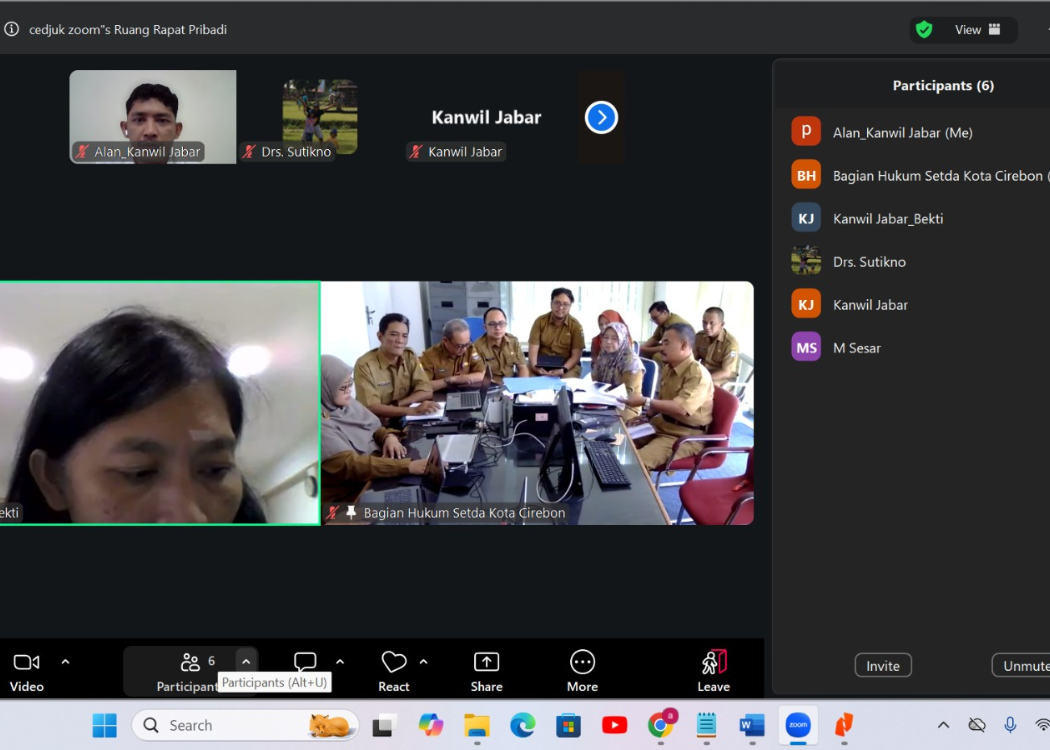Click the Invite button

tap(882, 666)
